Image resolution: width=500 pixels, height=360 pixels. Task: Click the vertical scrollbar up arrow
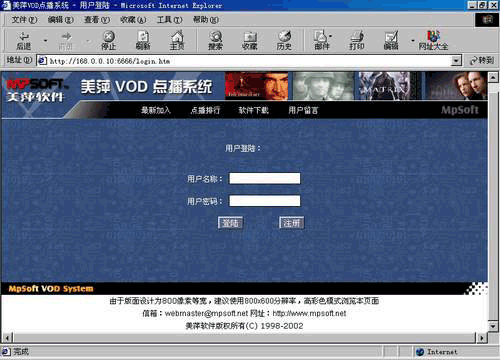click(493, 77)
